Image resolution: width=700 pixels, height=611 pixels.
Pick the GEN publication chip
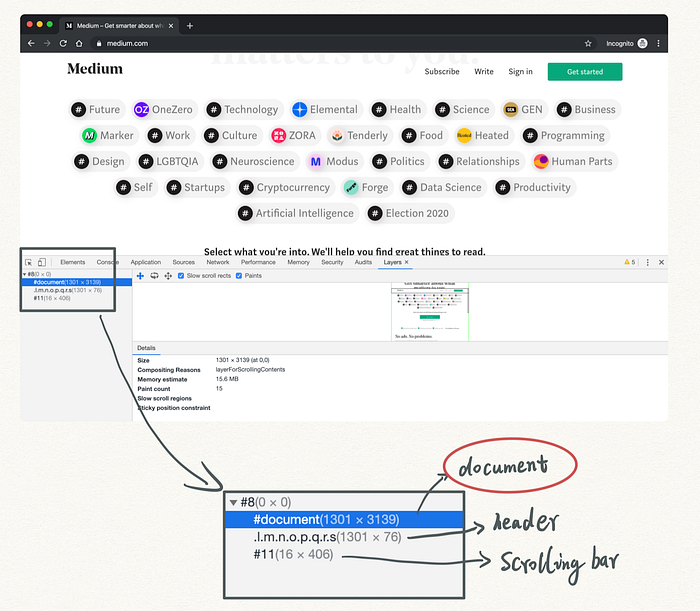click(523, 109)
